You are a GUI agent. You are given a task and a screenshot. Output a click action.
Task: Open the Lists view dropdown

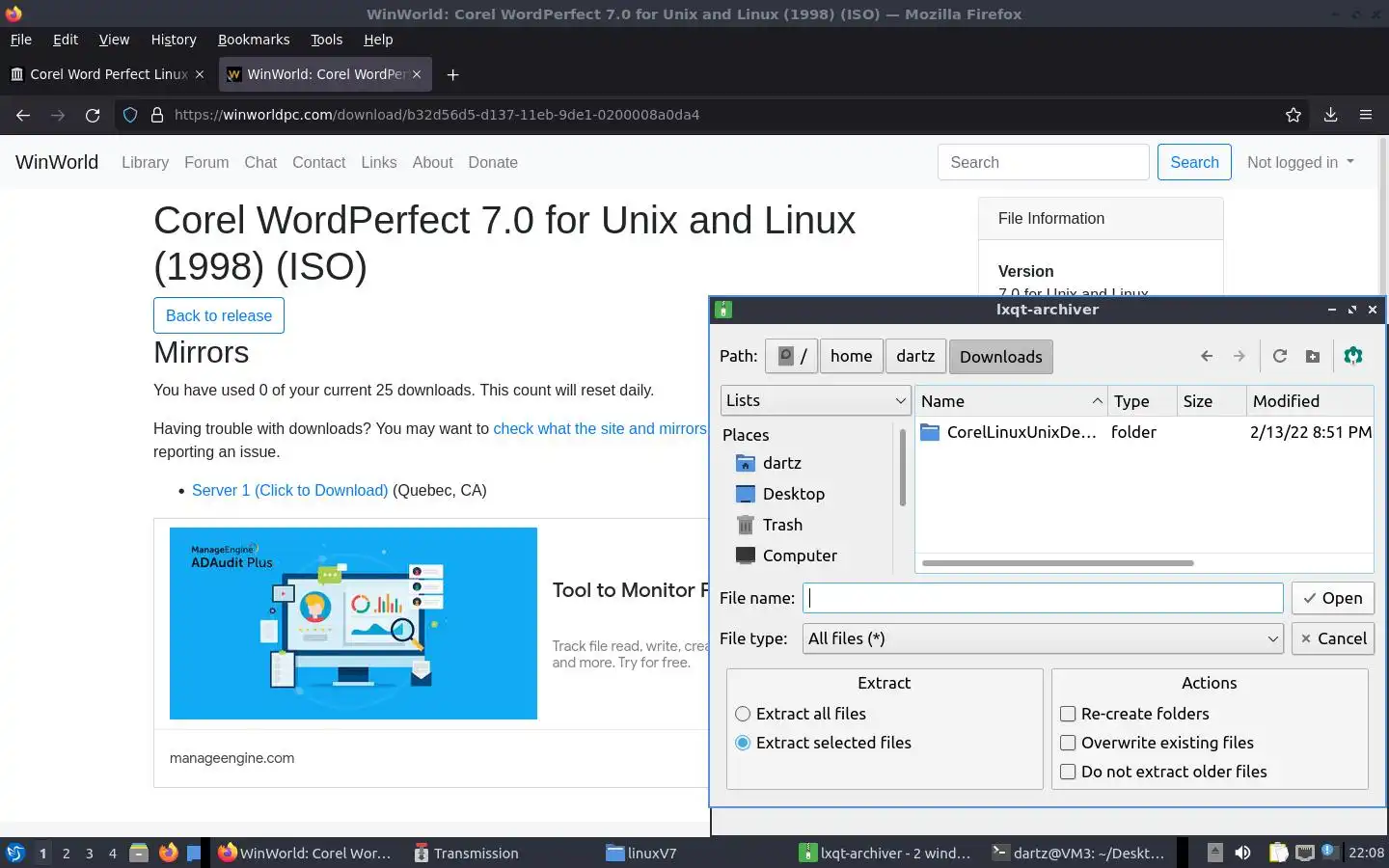tap(816, 400)
